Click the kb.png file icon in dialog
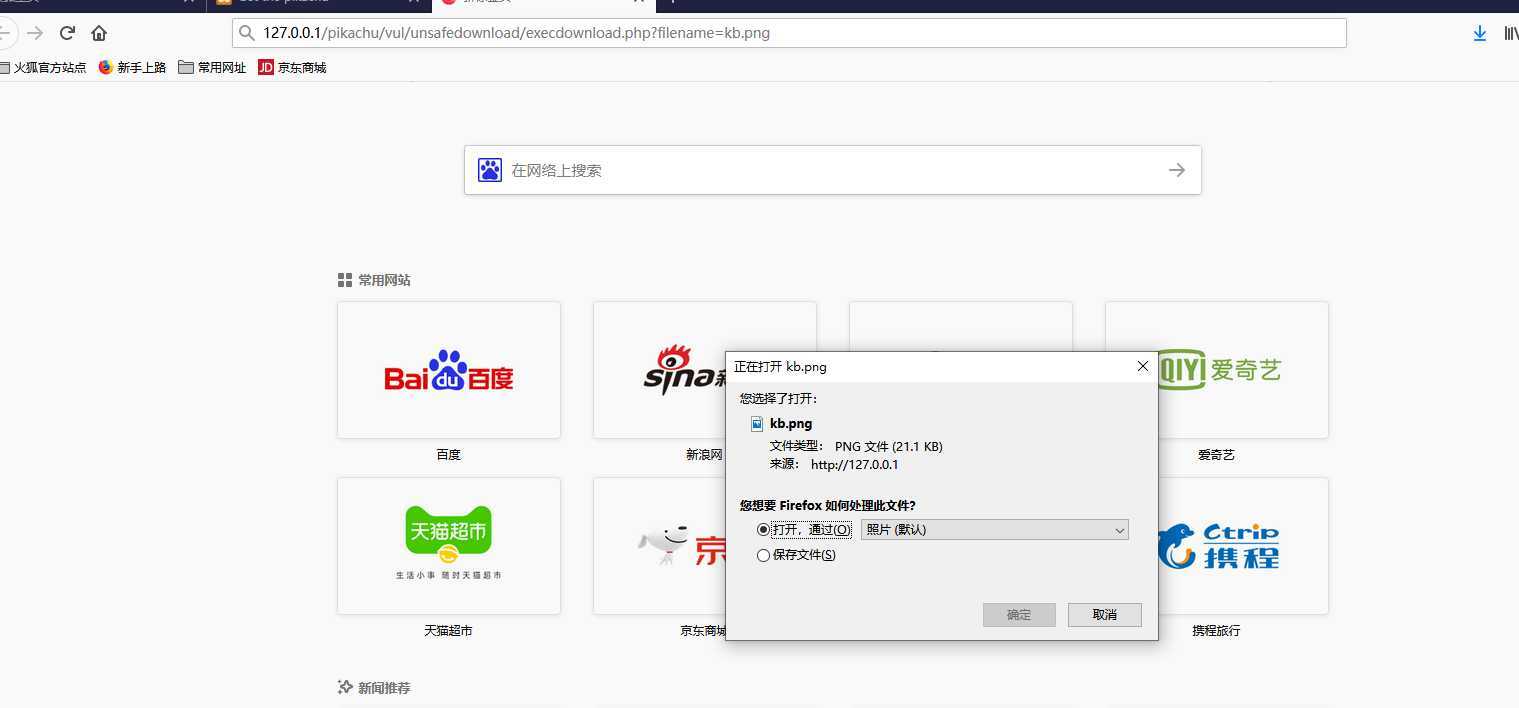 click(758, 423)
